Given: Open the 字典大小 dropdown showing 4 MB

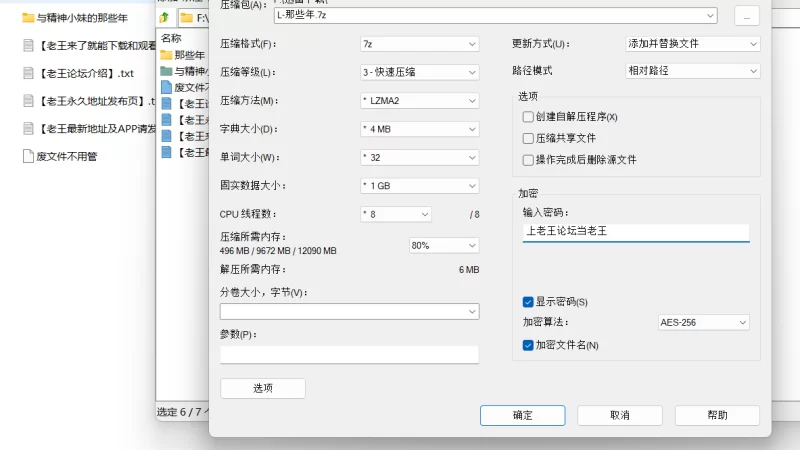Looking at the screenshot, I should (419, 129).
